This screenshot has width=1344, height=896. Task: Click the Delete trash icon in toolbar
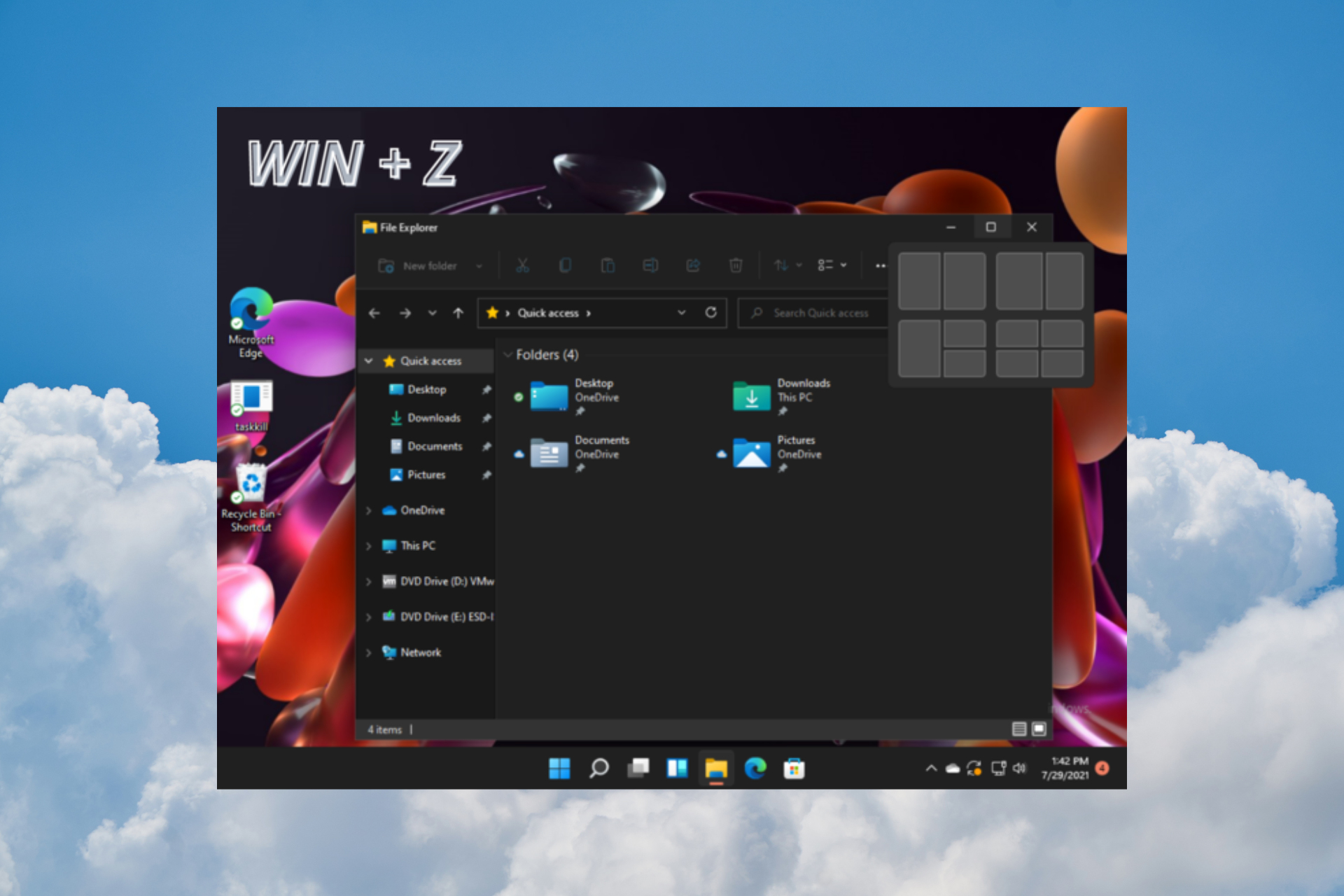pyautogui.click(x=736, y=265)
